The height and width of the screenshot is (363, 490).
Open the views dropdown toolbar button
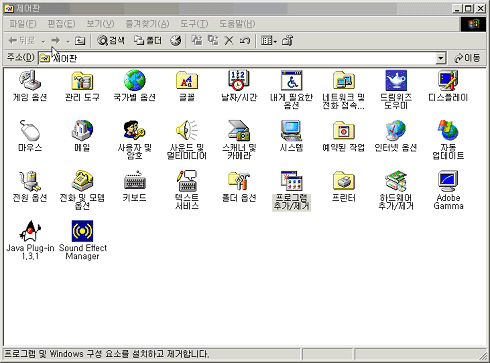click(269, 41)
